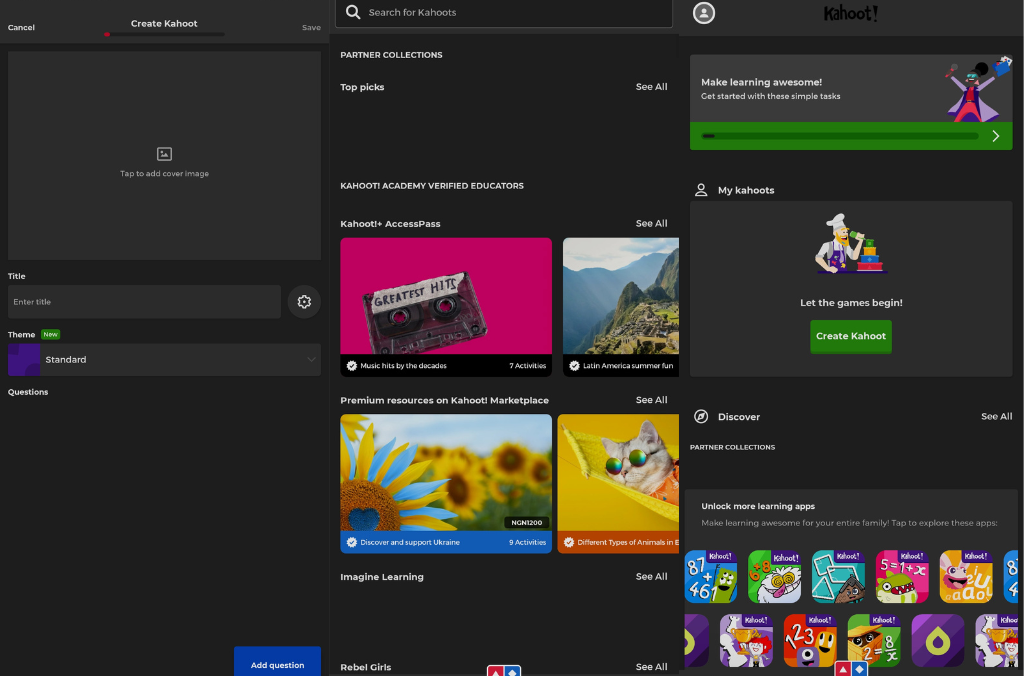The image size is (1024, 676).
Task: Click the Add question button
Action: [278, 662]
